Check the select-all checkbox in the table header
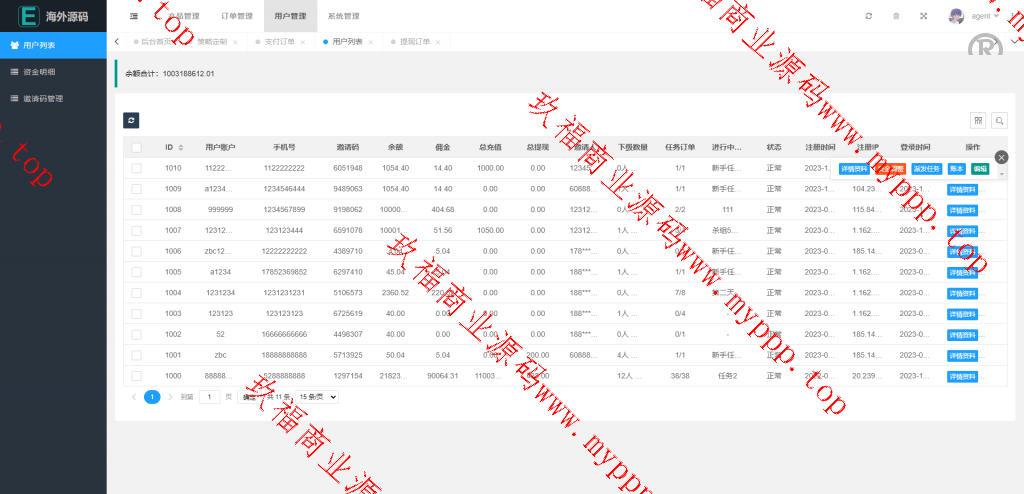1024x494 pixels. pos(136,147)
